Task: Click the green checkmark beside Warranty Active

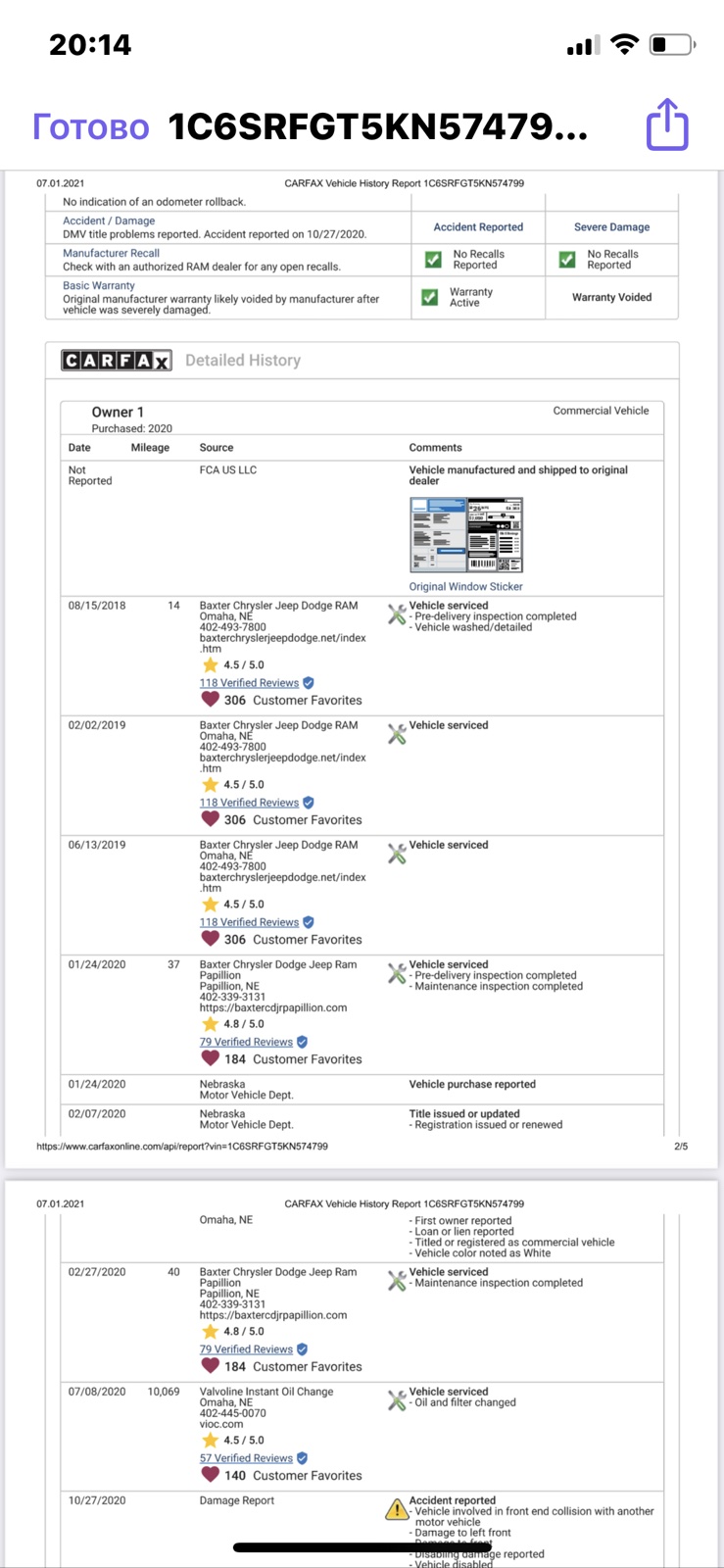Action: pos(429,297)
